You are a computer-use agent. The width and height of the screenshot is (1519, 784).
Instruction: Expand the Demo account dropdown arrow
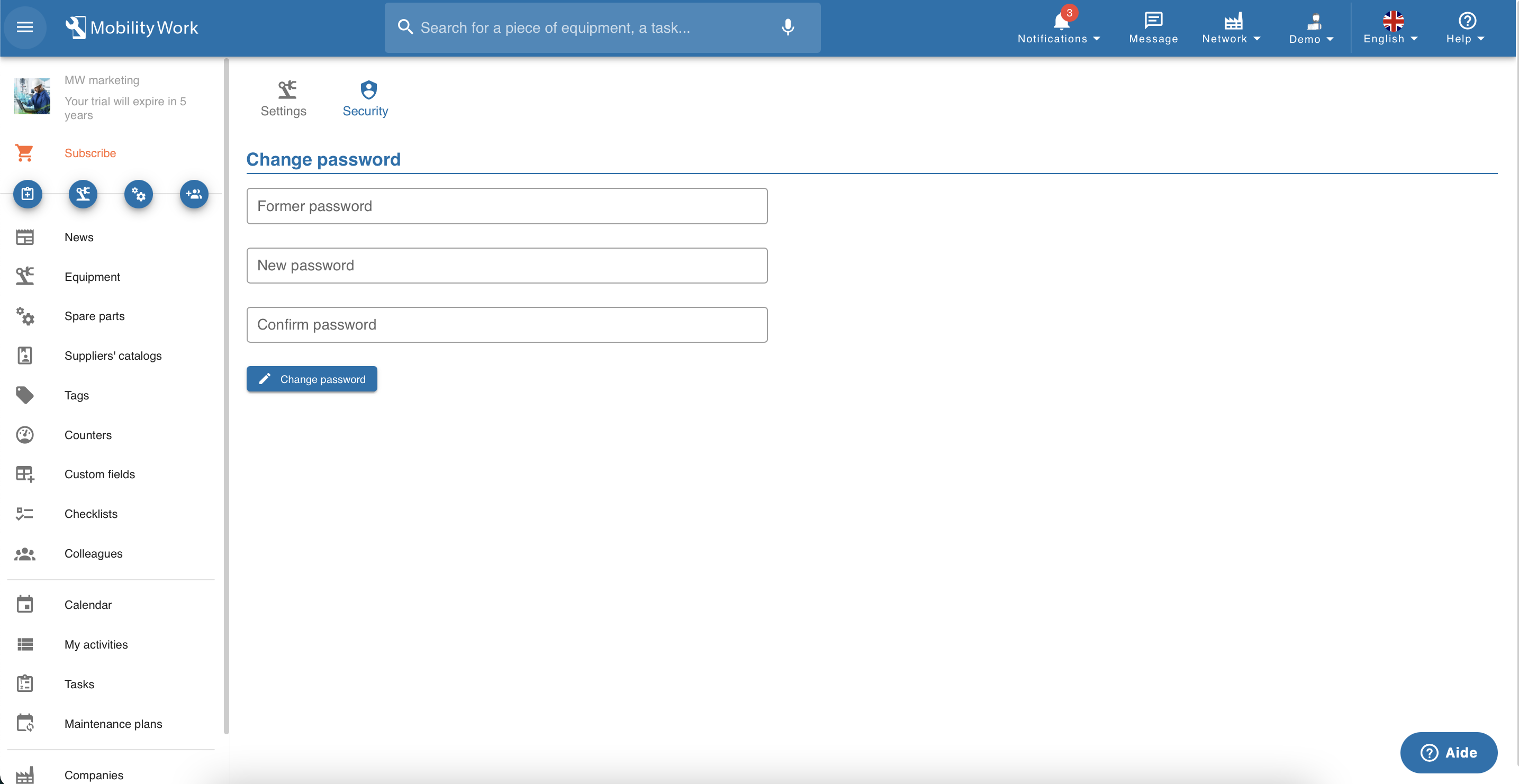(x=1330, y=40)
